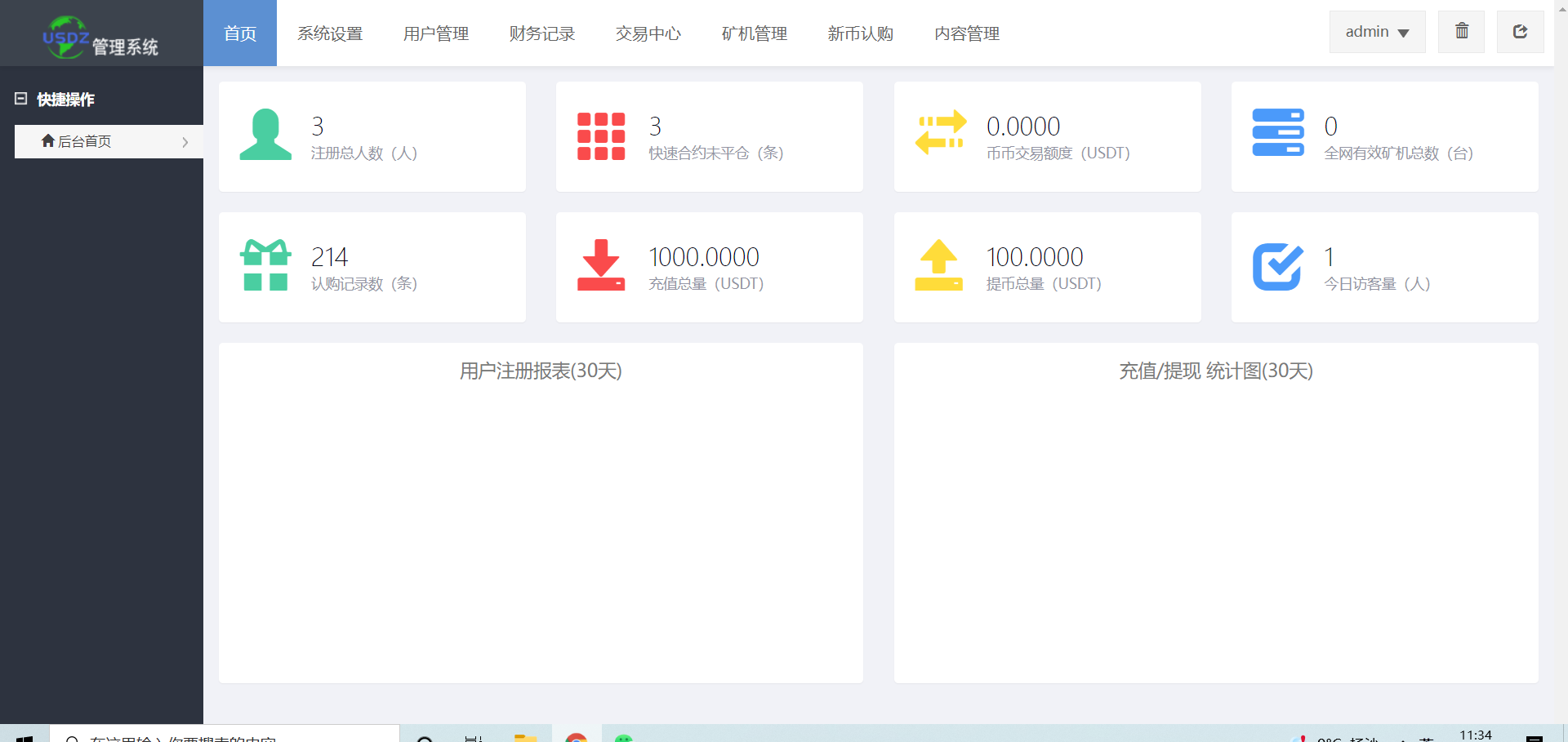Click the value 1000.0000
This screenshot has width=1568, height=742.
pos(704,257)
